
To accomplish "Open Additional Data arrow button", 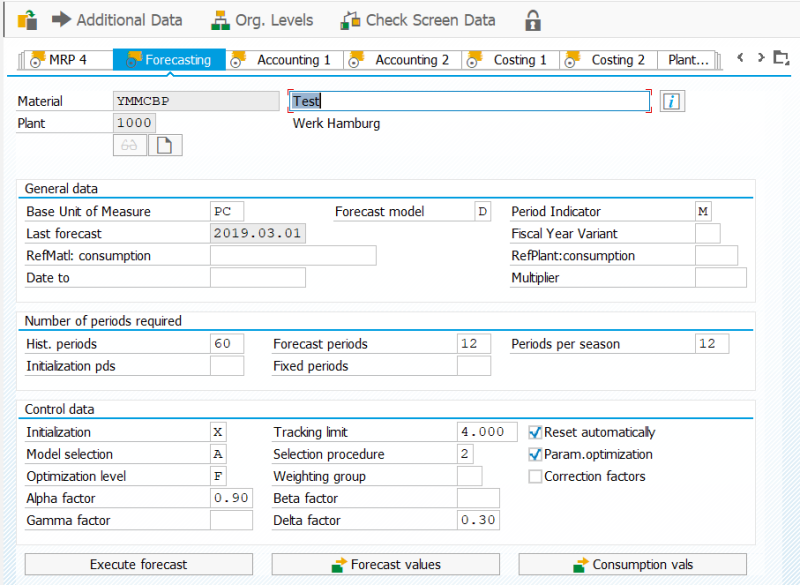I will (61, 19).
